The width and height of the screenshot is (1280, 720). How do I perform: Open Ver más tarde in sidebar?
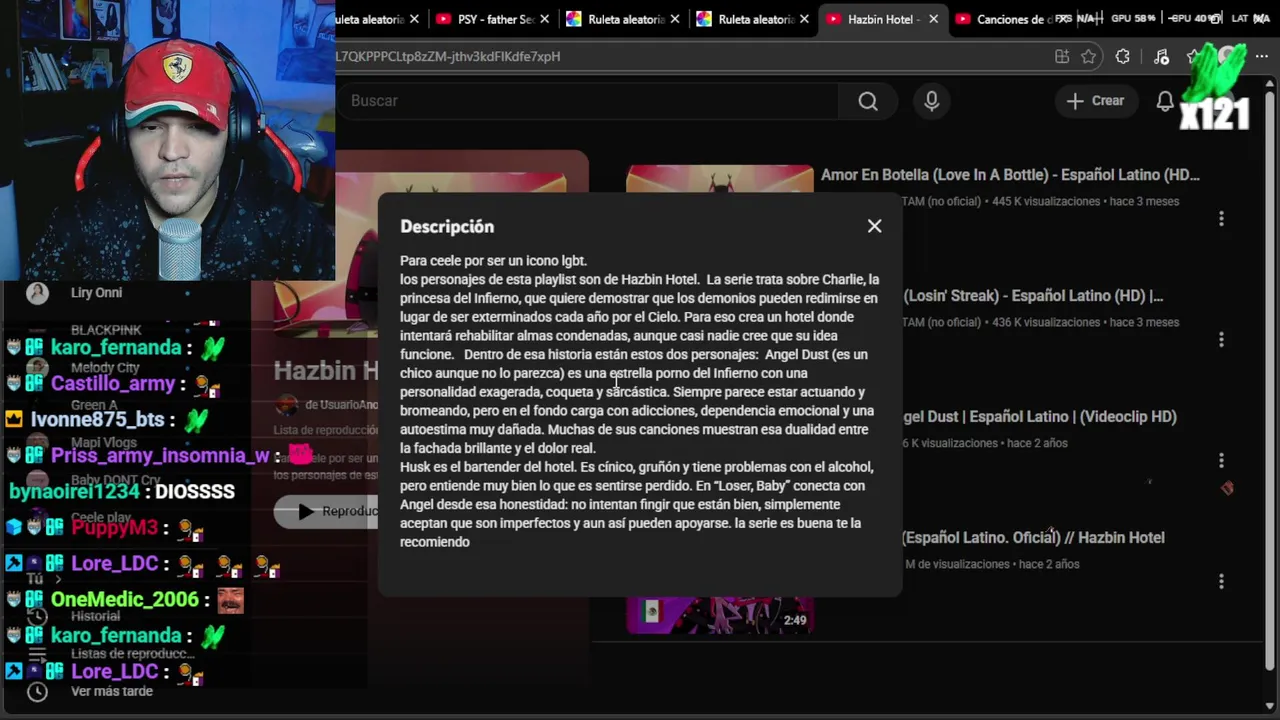[x=111, y=691]
